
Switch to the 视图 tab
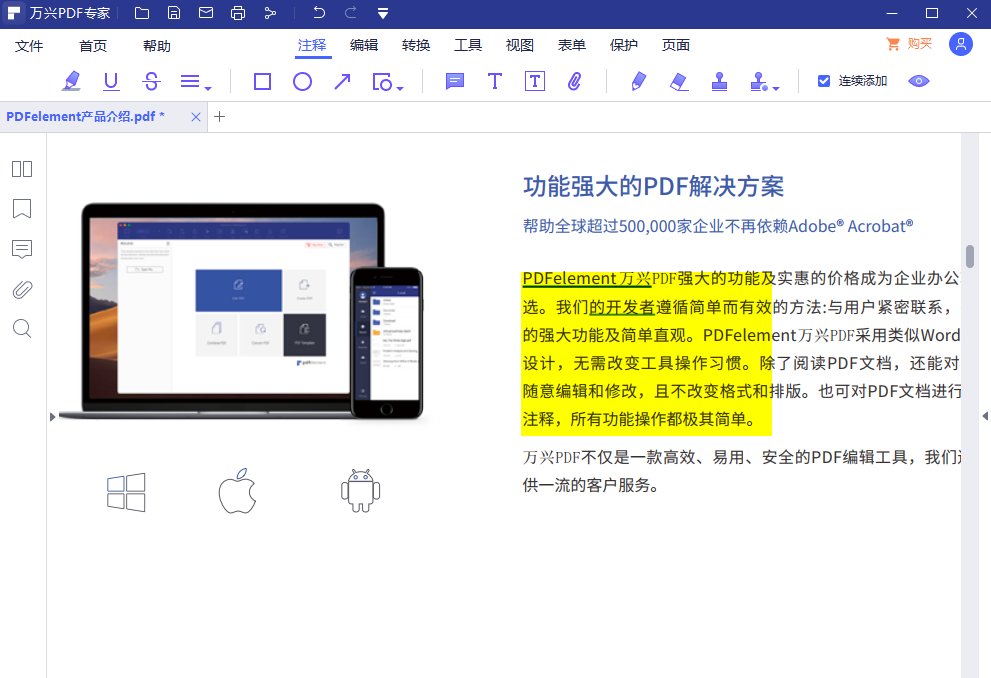click(520, 45)
